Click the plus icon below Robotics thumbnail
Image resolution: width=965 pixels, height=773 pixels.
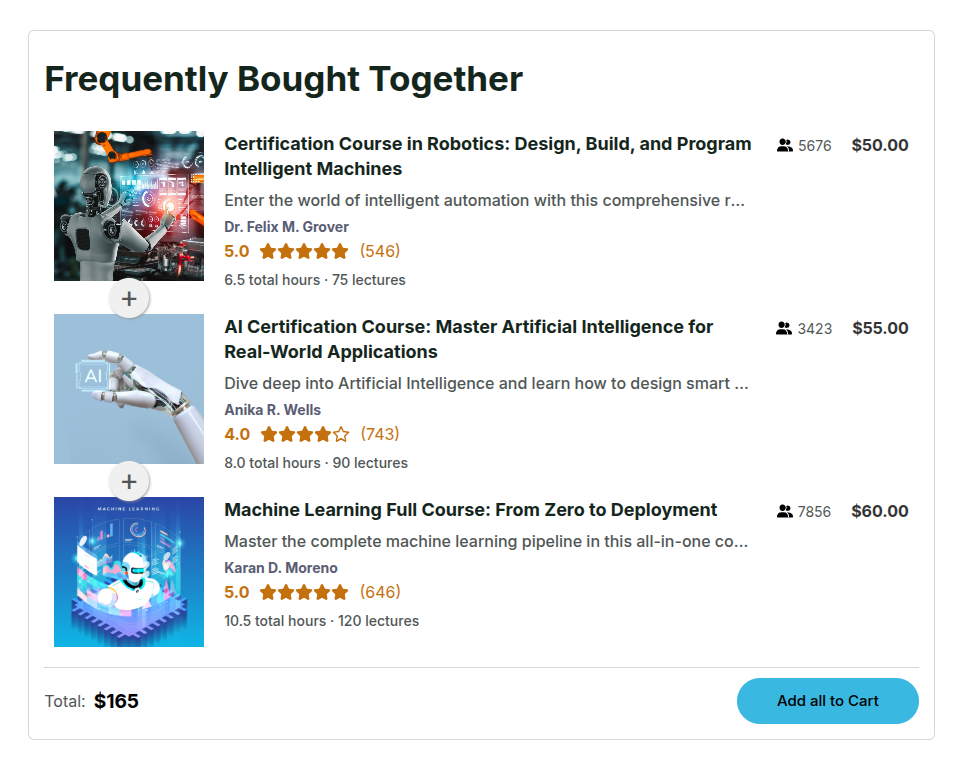click(x=129, y=298)
